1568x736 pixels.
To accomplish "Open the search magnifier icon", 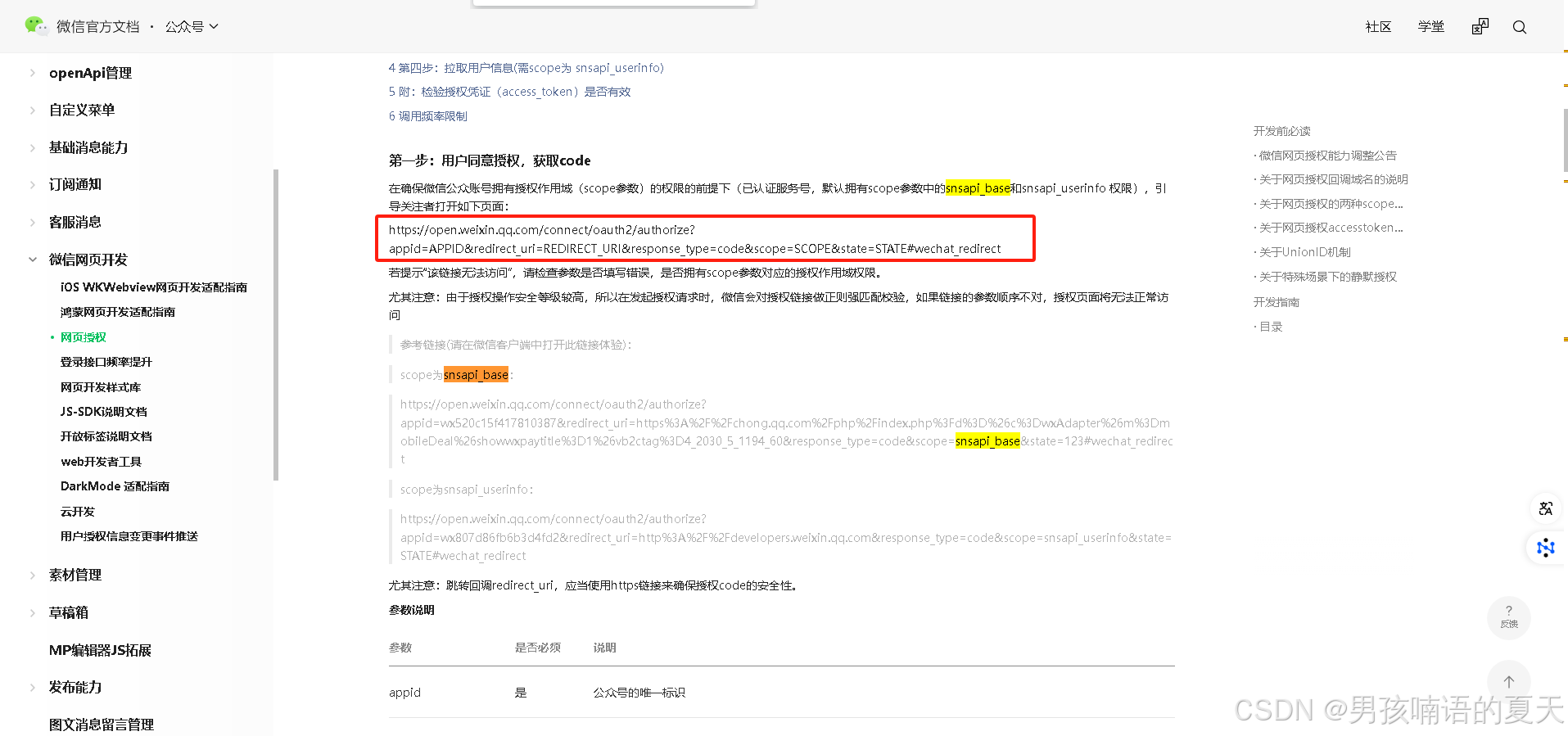I will [x=1520, y=27].
